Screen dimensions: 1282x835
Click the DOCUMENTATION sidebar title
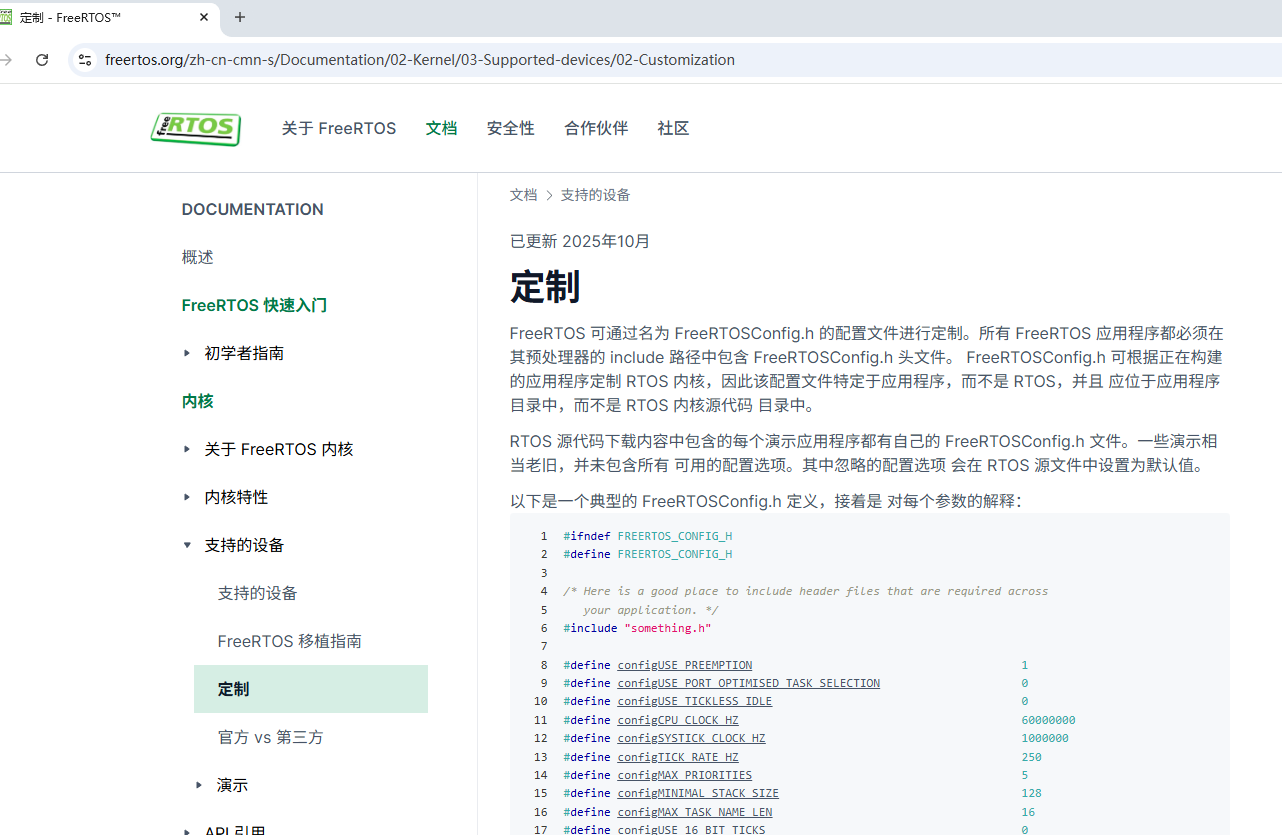point(253,209)
